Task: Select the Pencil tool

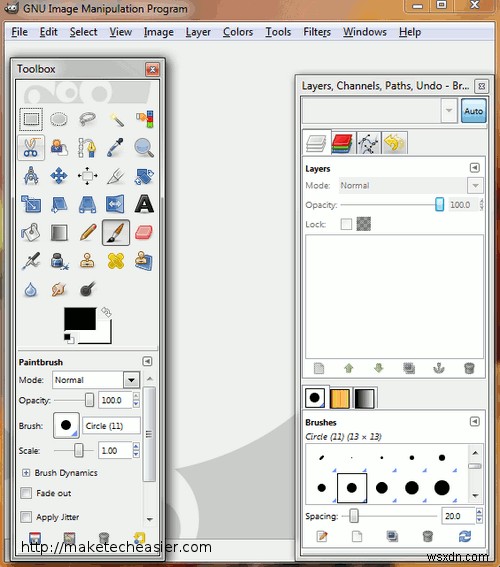Action: tap(87, 233)
